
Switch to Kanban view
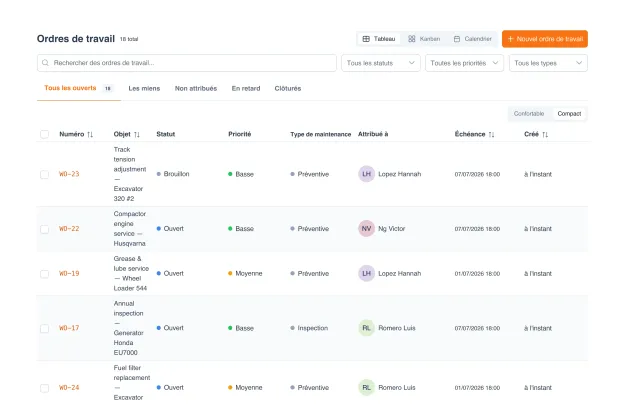pos(424,39)
